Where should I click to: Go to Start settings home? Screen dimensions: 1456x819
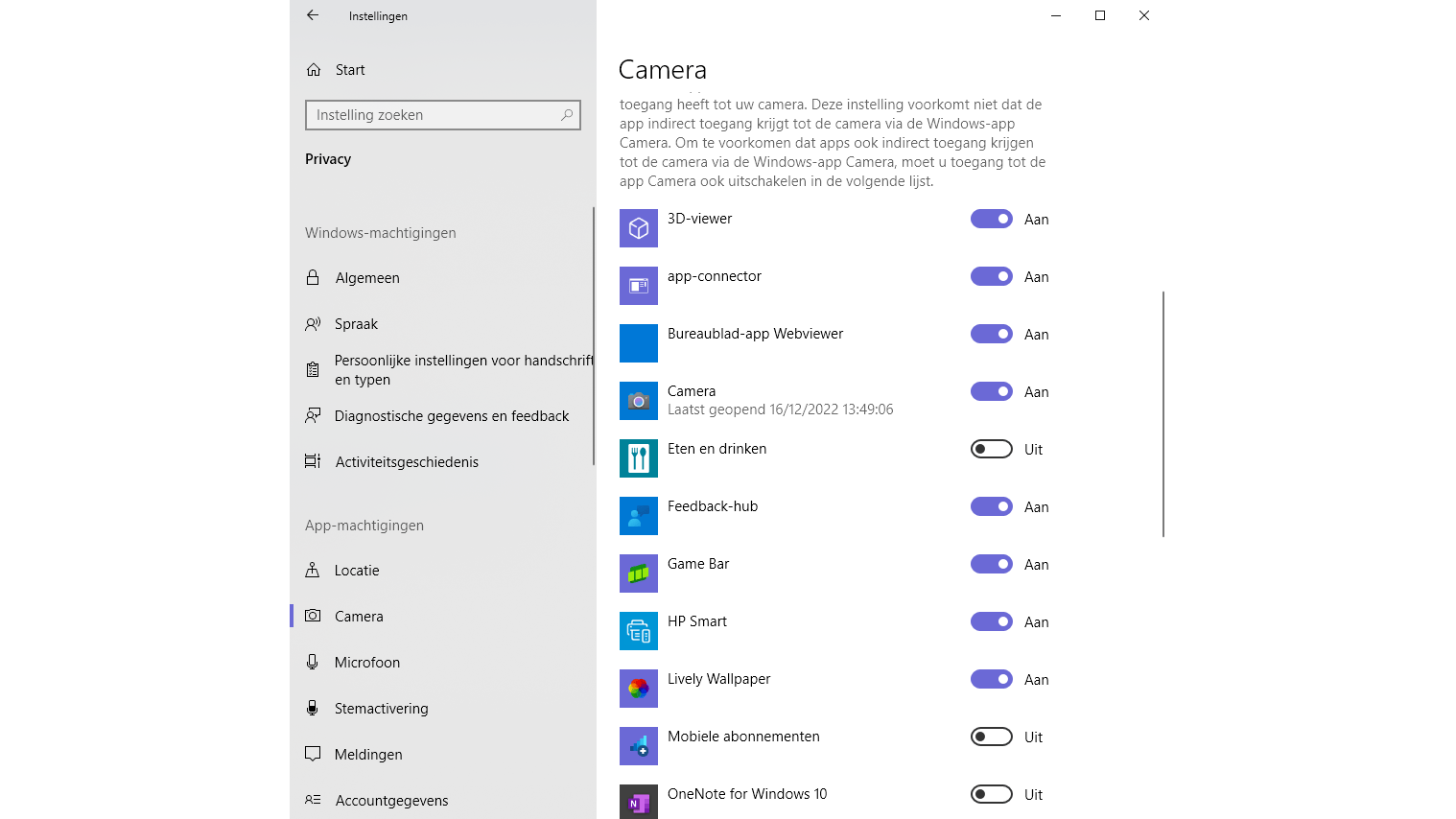(349, 70)
